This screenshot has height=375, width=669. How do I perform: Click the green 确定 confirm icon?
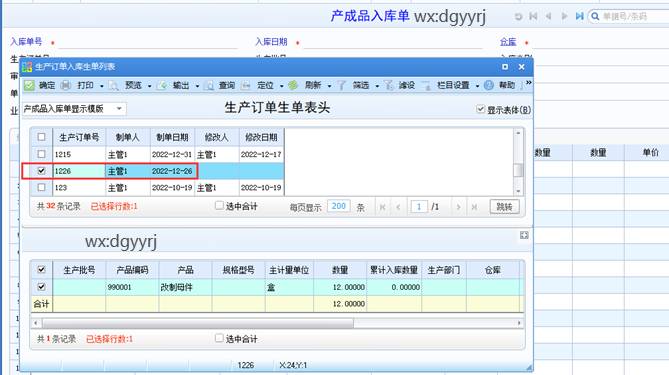coord(29,85)
